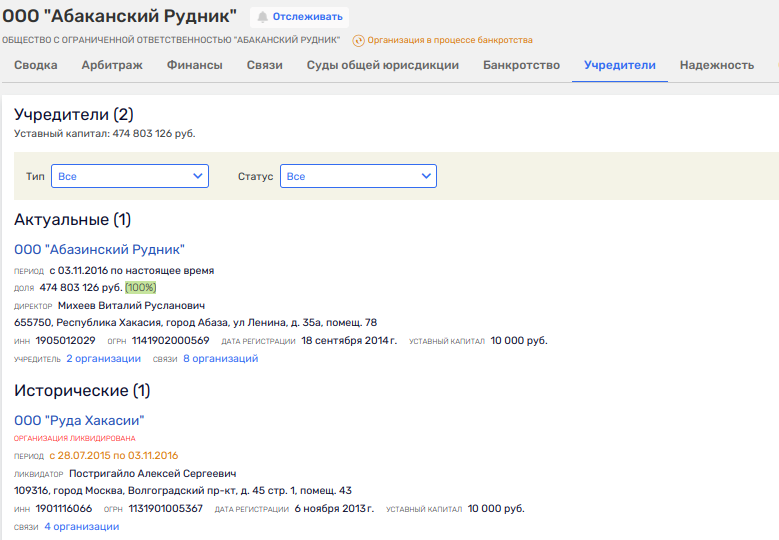The image size is (779, 540).
Task: Click the INN value 1901116066
Action: coord(64,509)
